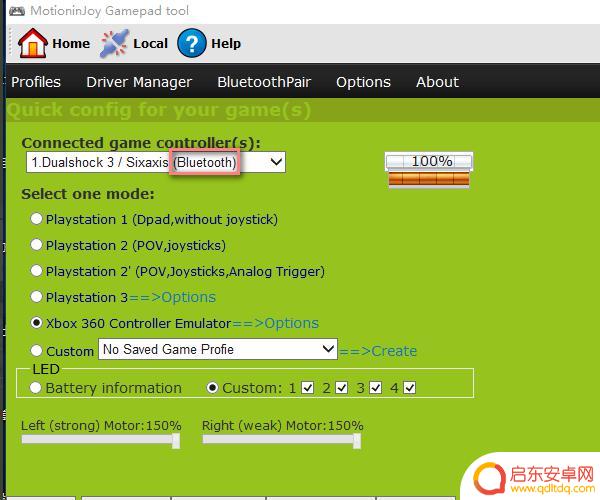Choose Battery information for LED
This screenshot has width=600, height=500.
click(36, 388)
